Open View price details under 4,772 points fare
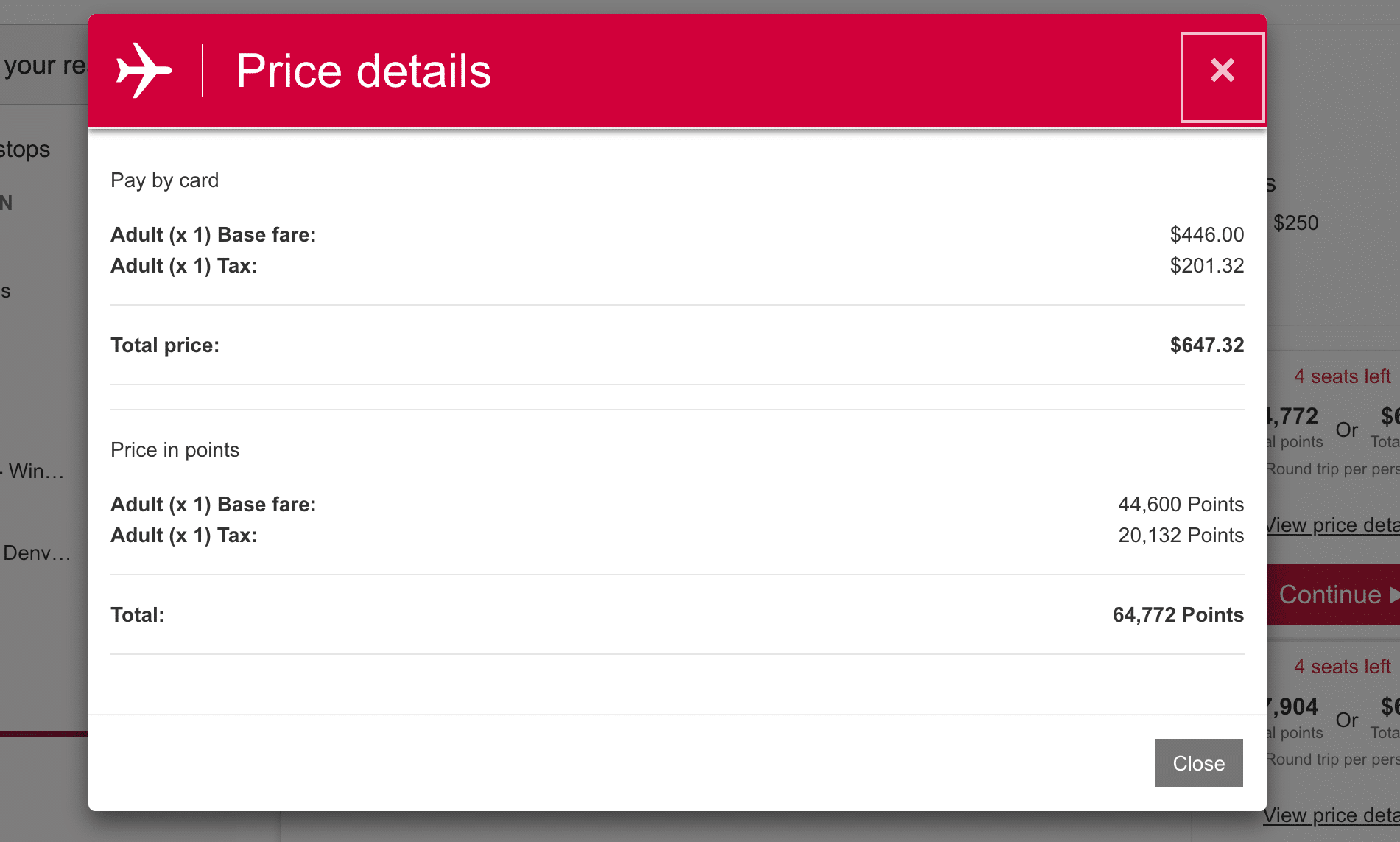The width and height of the screenshot is (1400, 842). point(1333,525)
